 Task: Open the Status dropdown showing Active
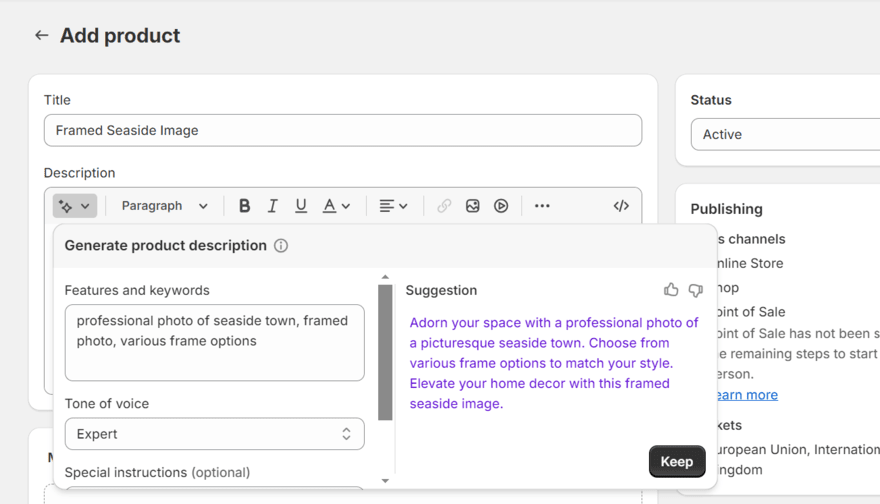point(785,134)
